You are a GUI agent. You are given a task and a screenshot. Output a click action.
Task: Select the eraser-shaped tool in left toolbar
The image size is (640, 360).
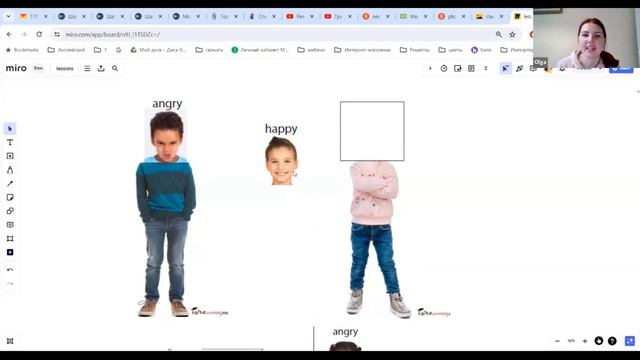[10, 211]
